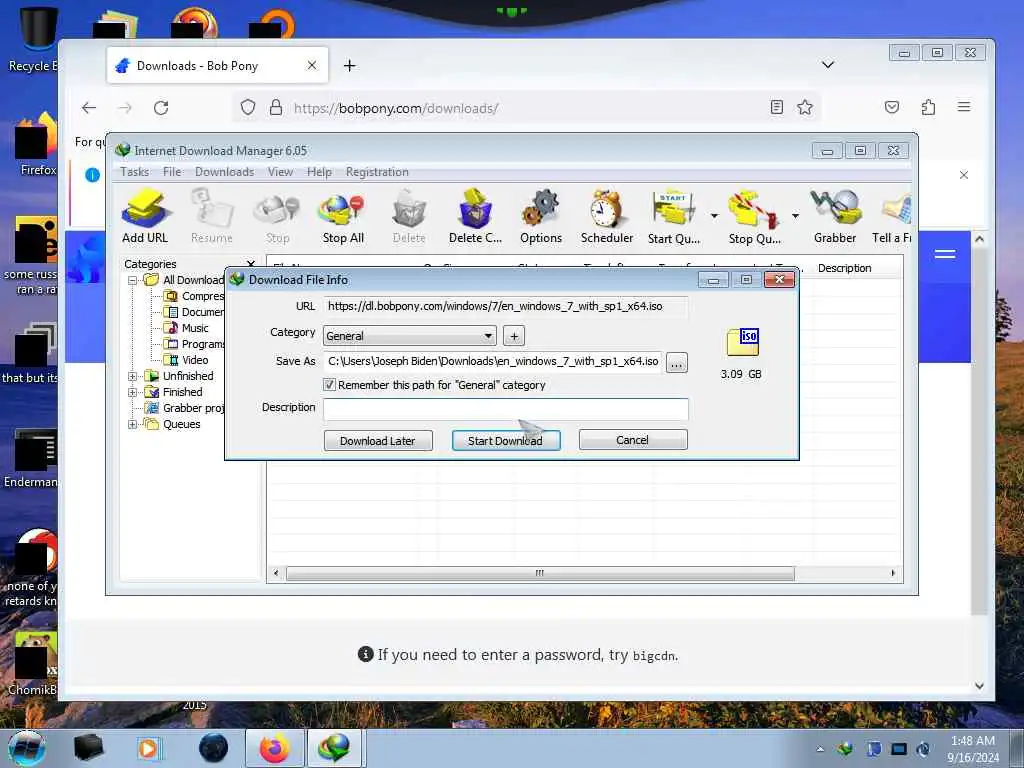Click the Save to Pocket icon
The width and height of the screenshot is (1024, 768).
892,107
